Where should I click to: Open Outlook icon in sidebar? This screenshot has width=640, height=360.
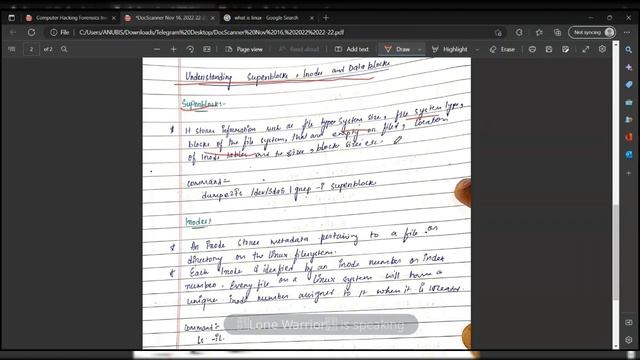pos(629,155)
